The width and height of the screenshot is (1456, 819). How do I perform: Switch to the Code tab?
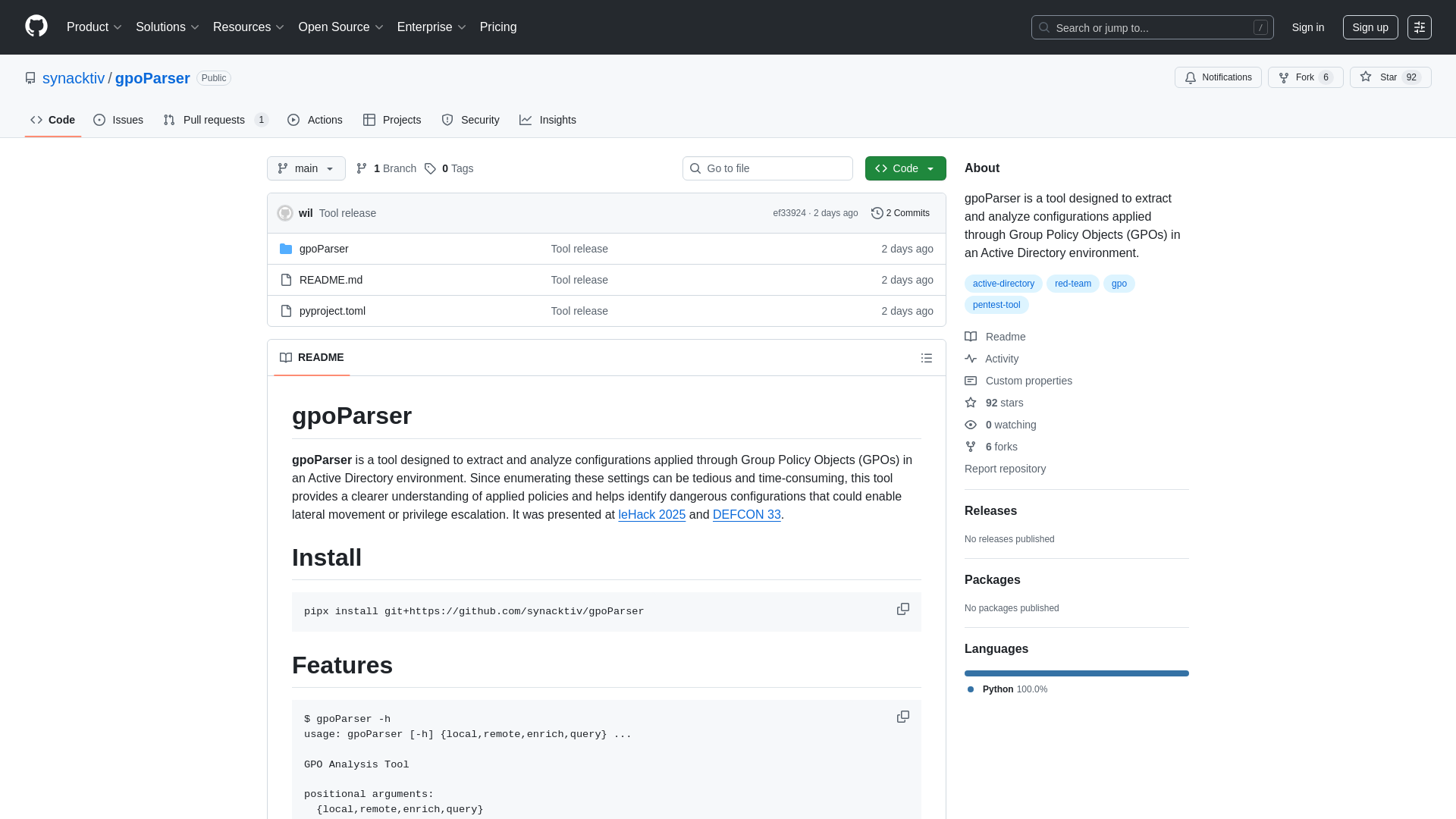point(52,120)
